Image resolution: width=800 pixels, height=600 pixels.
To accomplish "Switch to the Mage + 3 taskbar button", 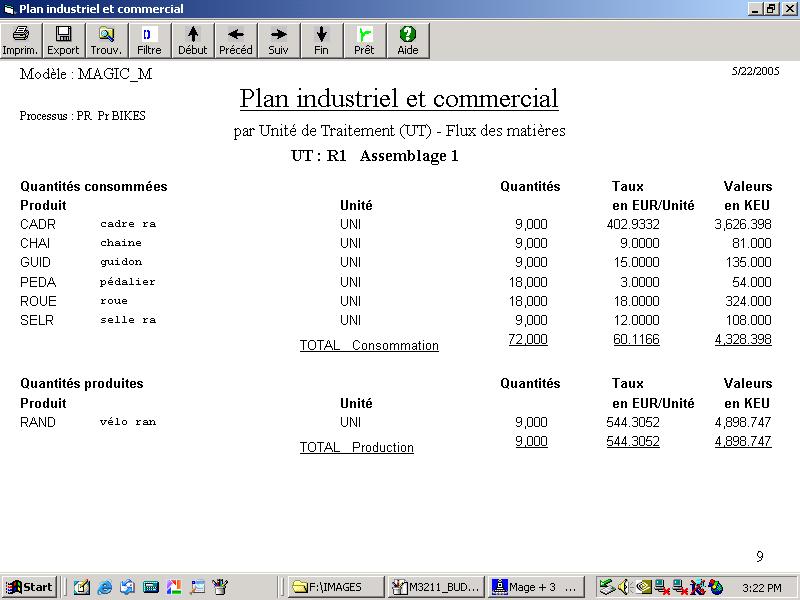I will 535,587.
